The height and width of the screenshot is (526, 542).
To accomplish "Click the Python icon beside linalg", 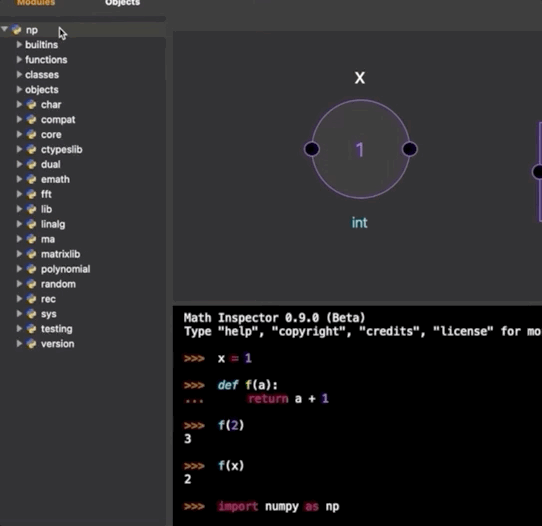I will click(x=31, y=224).
